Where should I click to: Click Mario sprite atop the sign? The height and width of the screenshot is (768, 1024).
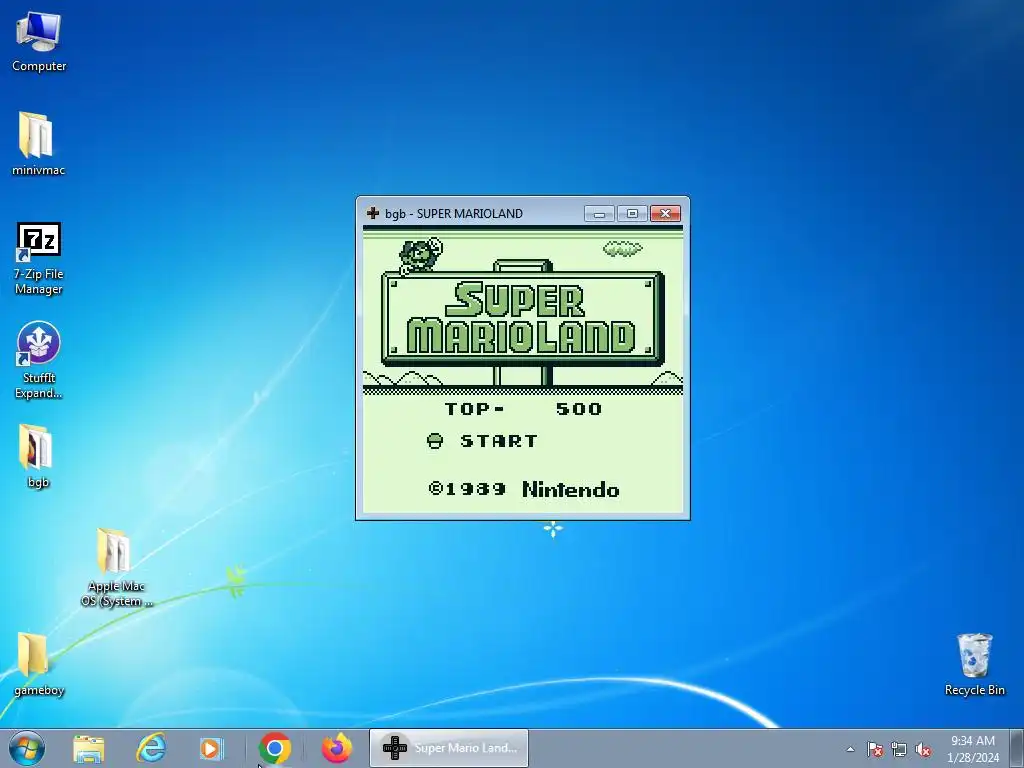(420, 256)
